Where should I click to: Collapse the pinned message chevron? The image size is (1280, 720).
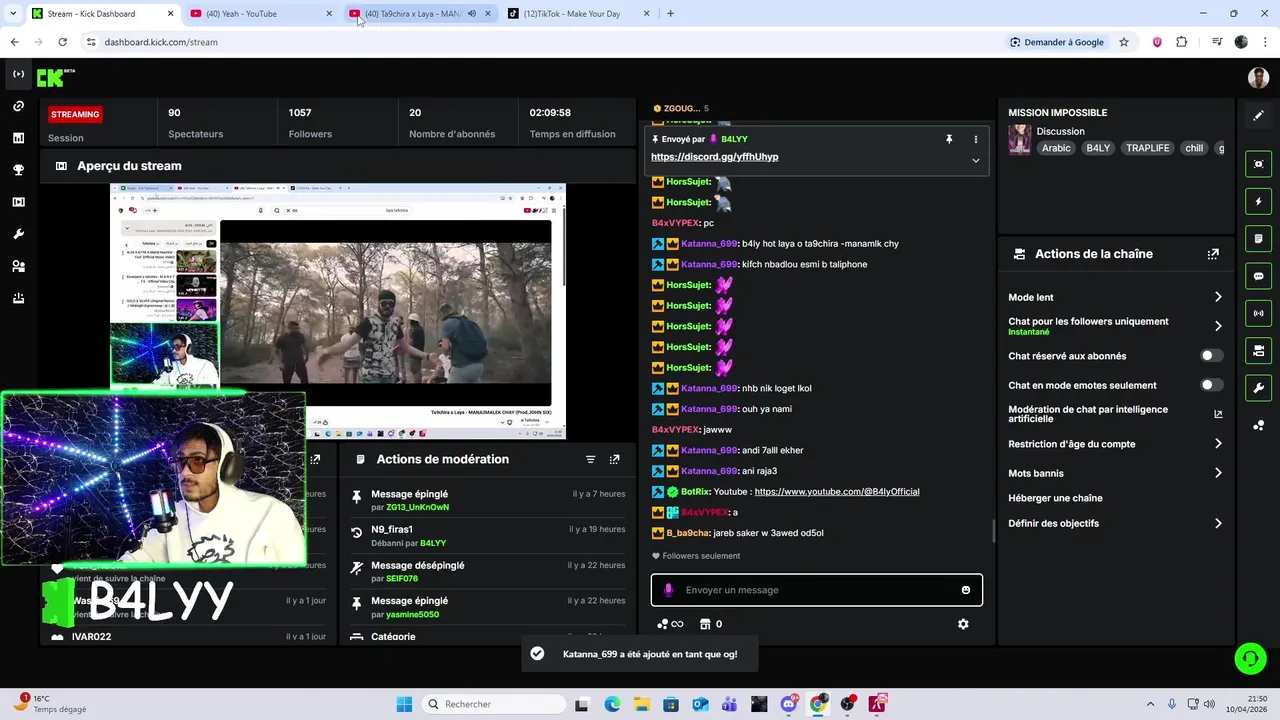(976, 160)
